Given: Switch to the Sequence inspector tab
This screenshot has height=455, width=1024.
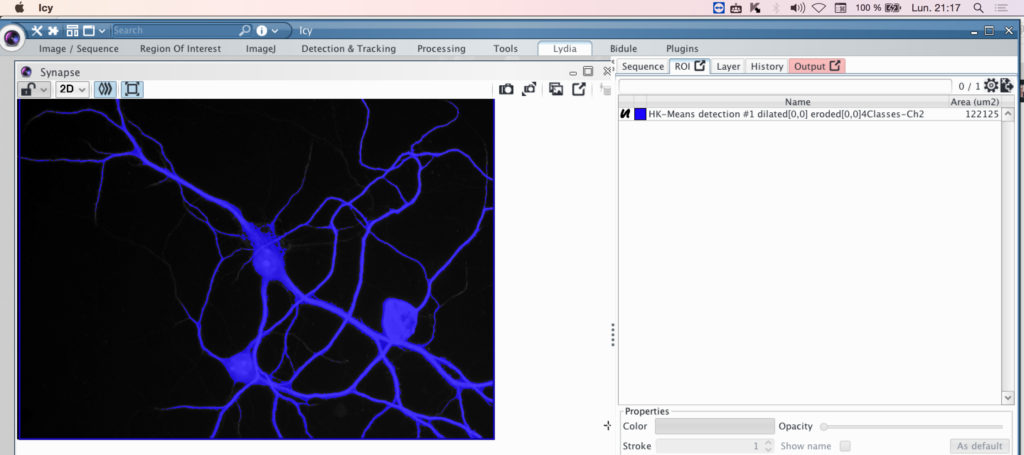Looking at the screenshot, I should (x=643, y=66).
